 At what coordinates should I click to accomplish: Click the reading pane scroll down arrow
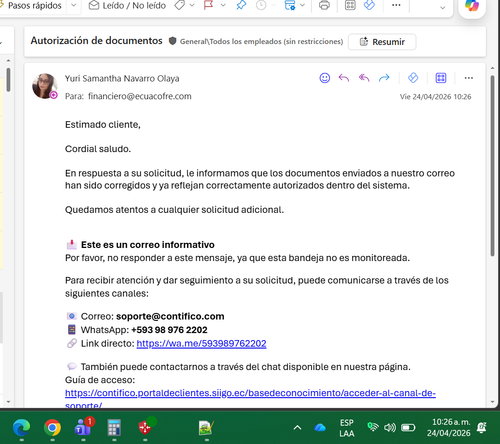pos(492,402)
